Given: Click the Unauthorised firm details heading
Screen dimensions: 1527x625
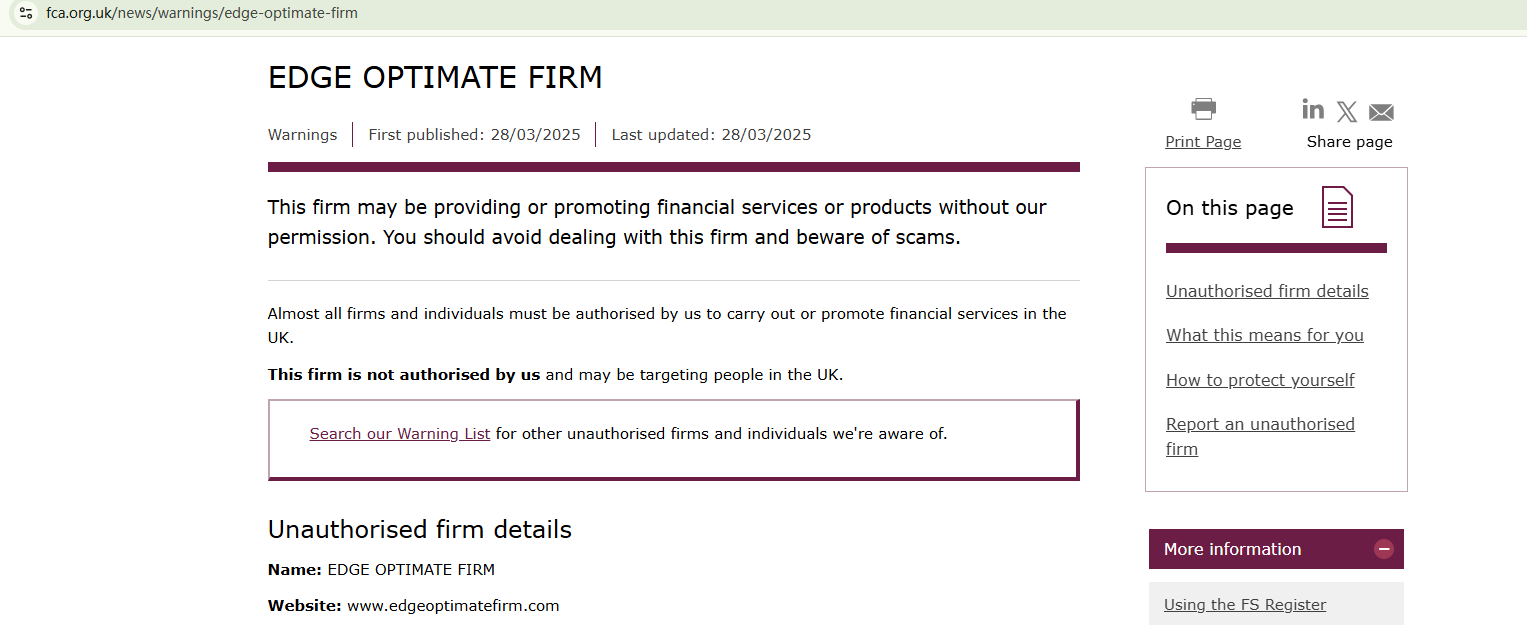Looking at the screenshot, I should 420,529.
